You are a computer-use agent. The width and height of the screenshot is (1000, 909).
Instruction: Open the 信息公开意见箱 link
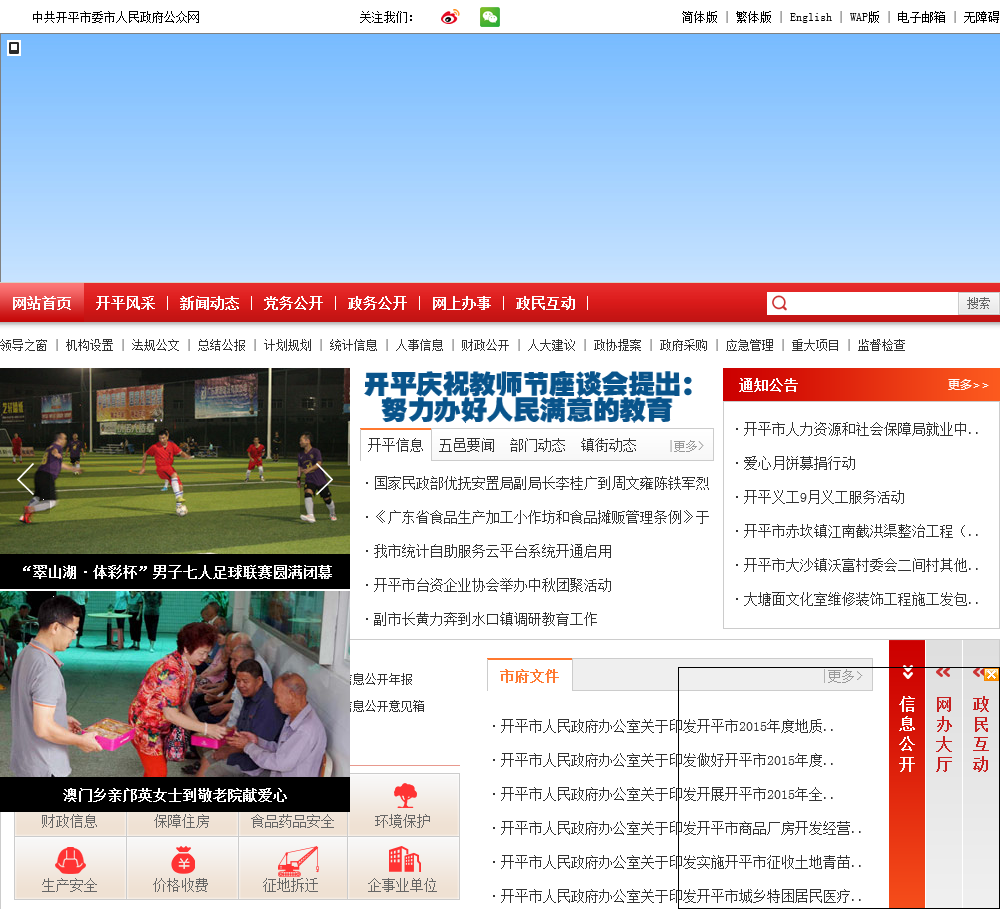click(x=388, y=706)
